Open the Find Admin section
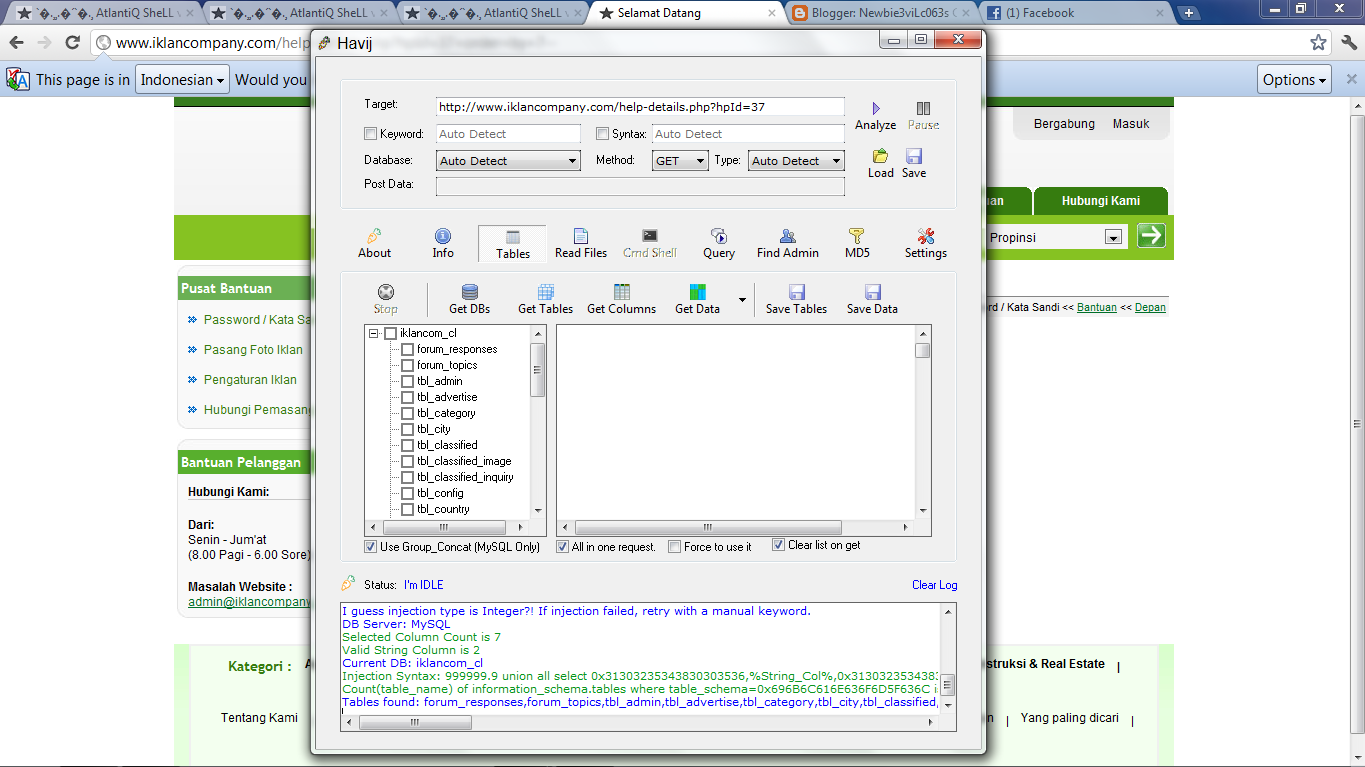The image size is (1365, 767). click(788, 243)
